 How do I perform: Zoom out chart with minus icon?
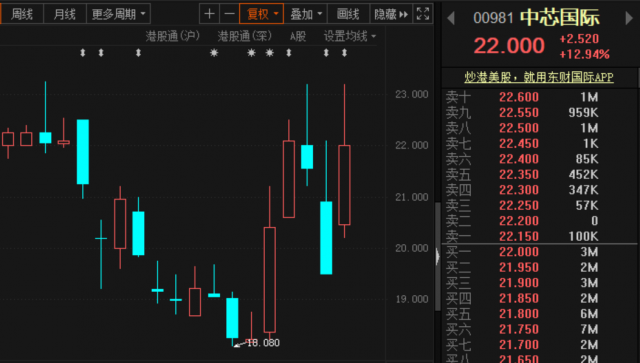click(229, 14)
